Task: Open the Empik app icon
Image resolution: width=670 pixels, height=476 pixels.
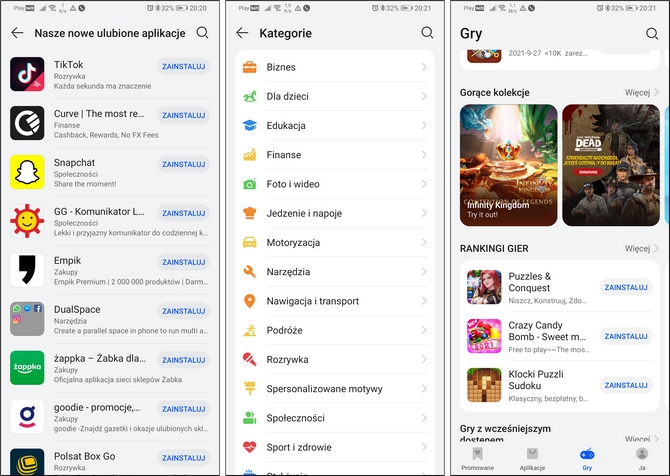Action: (x=27, y=270)
